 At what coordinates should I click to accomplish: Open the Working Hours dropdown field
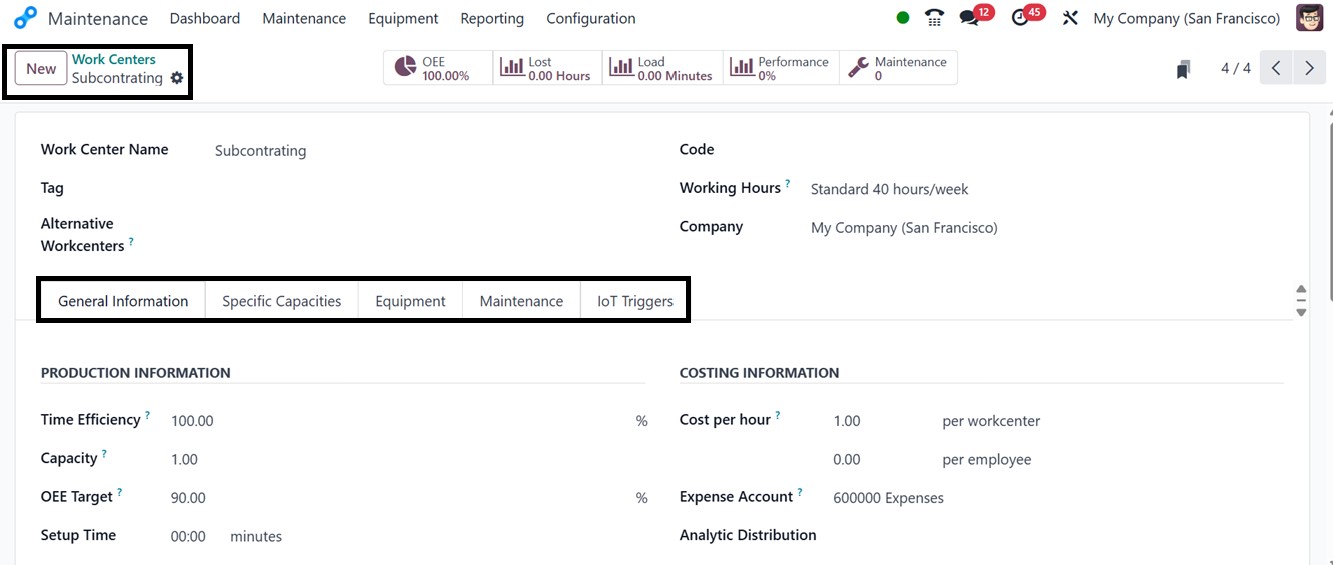coord(889,189)
